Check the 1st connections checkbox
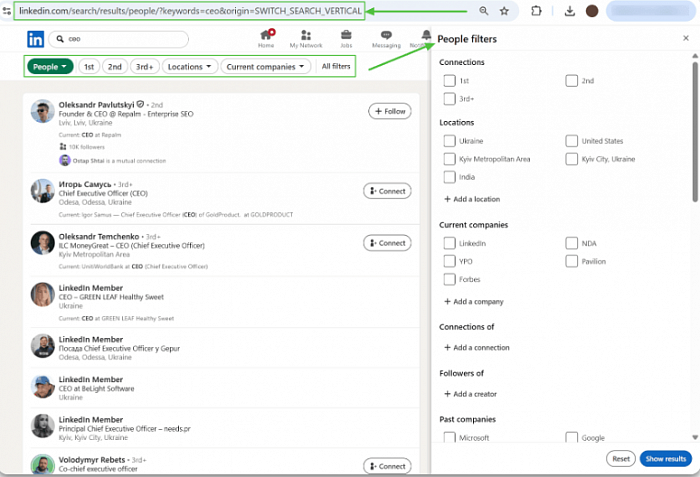 (450, 80)
